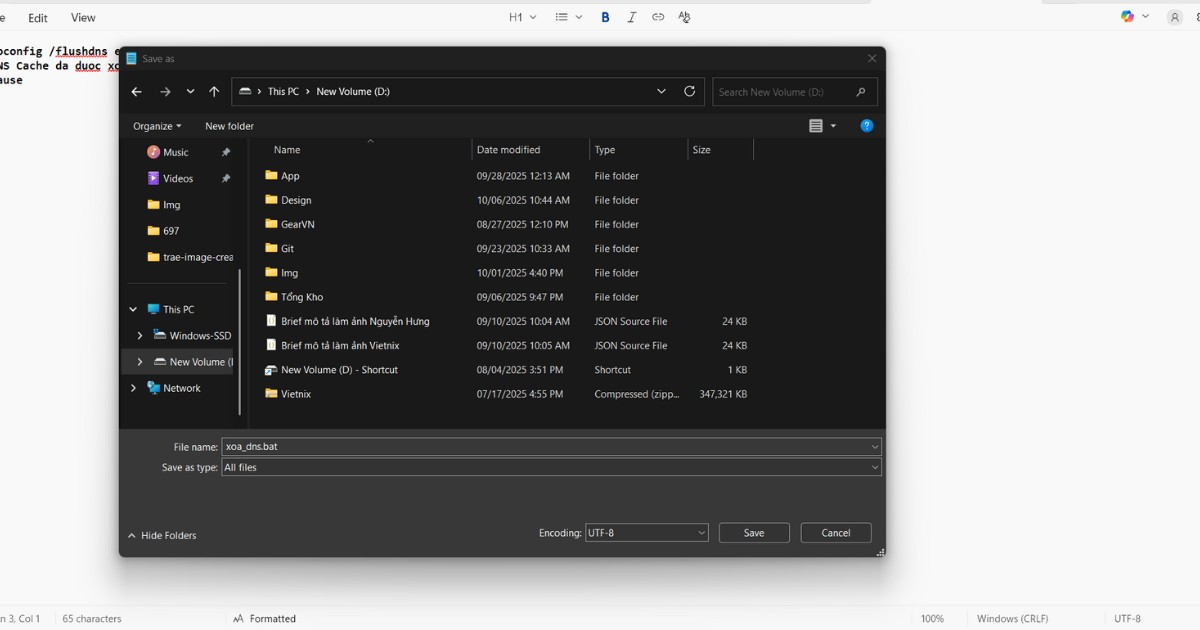Open the bulleted list icon
This screenshot has width=1200, height=630.
[x=563, y=17]
